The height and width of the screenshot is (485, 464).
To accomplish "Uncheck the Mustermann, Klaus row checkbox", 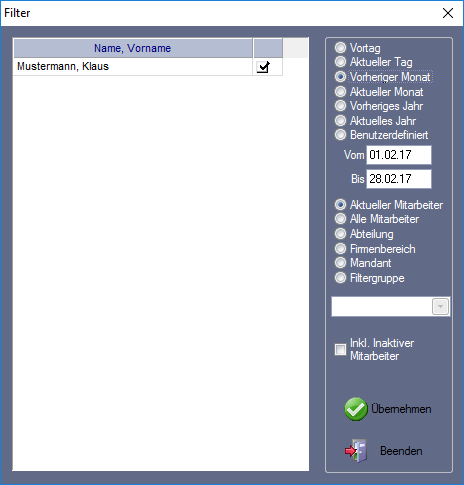I will pyautogui.click(x=263, y=67).
